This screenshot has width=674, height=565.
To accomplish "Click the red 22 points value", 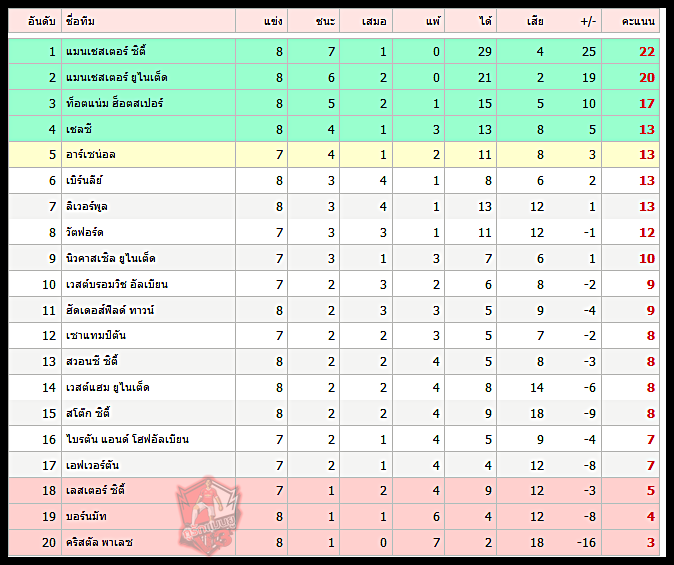I will tap(647, 52).
